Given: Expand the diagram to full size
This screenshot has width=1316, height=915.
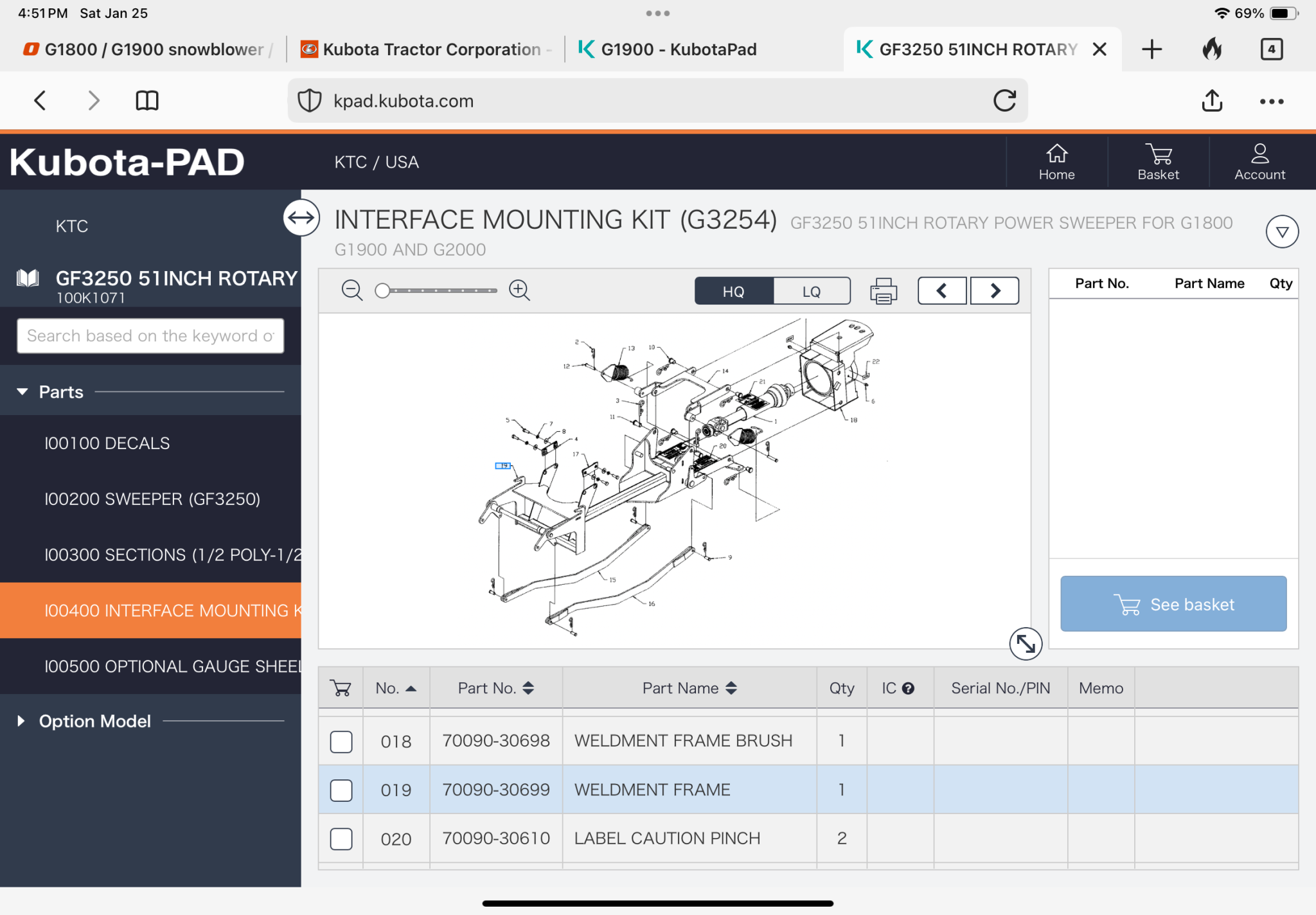Looking at the screenshot, I should pyautogui.click(x=1025, y=643).
